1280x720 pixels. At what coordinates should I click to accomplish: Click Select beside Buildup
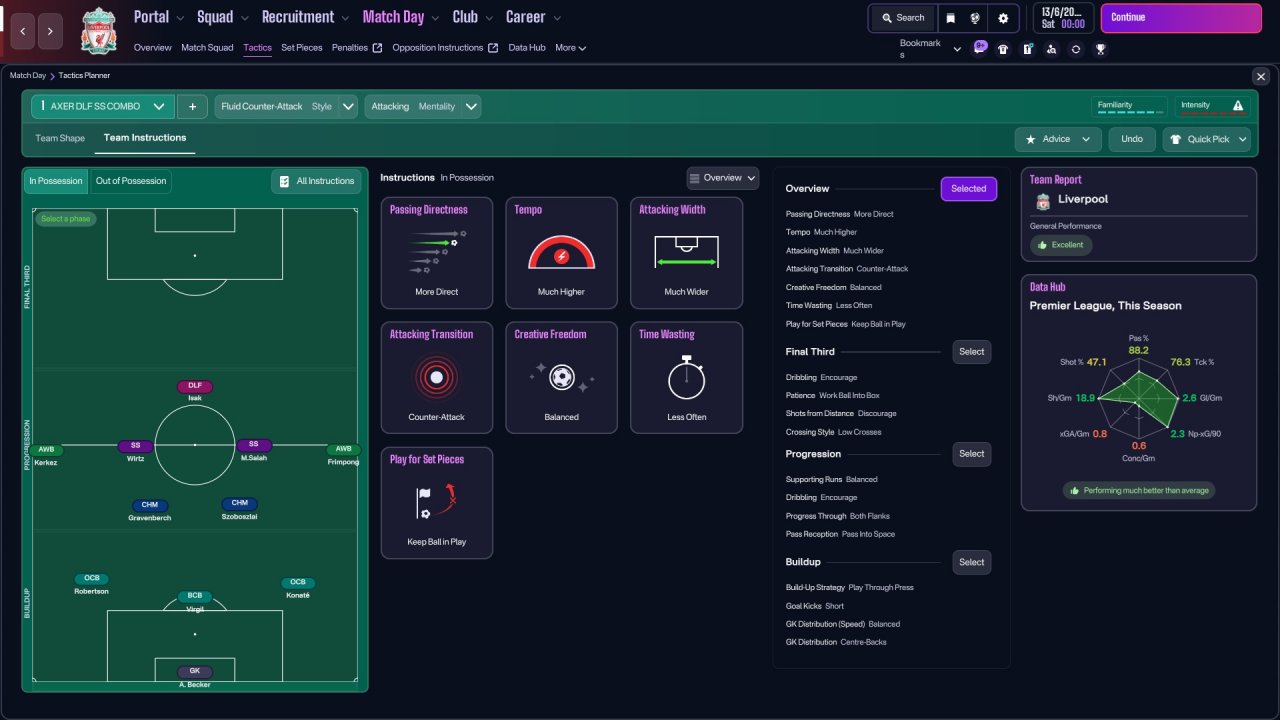coord(972,562)
